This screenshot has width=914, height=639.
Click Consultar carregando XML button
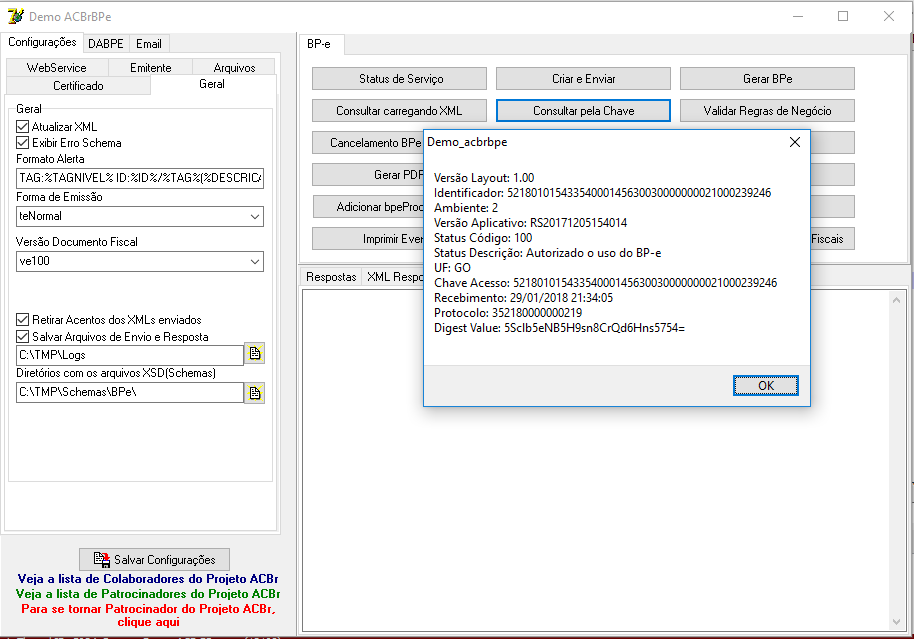point(400,111)
